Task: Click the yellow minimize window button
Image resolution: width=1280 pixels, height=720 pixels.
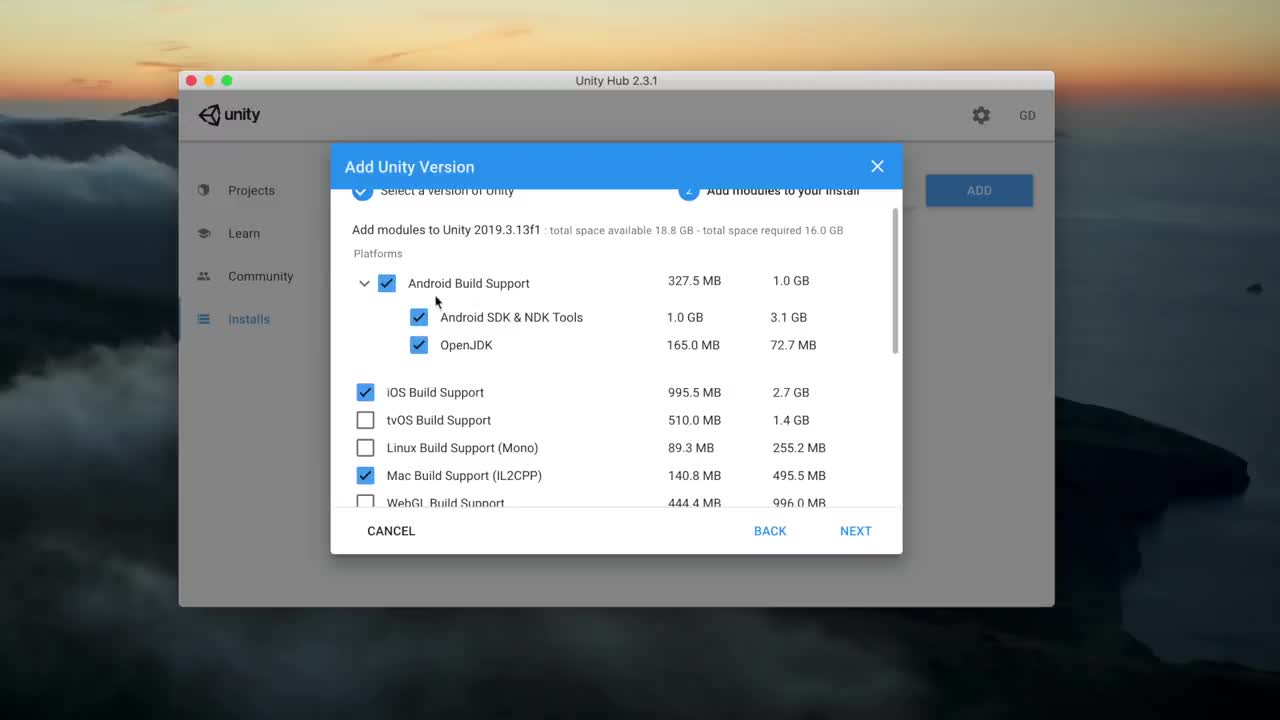Action: pyautogui.click(x=209, y=81)
